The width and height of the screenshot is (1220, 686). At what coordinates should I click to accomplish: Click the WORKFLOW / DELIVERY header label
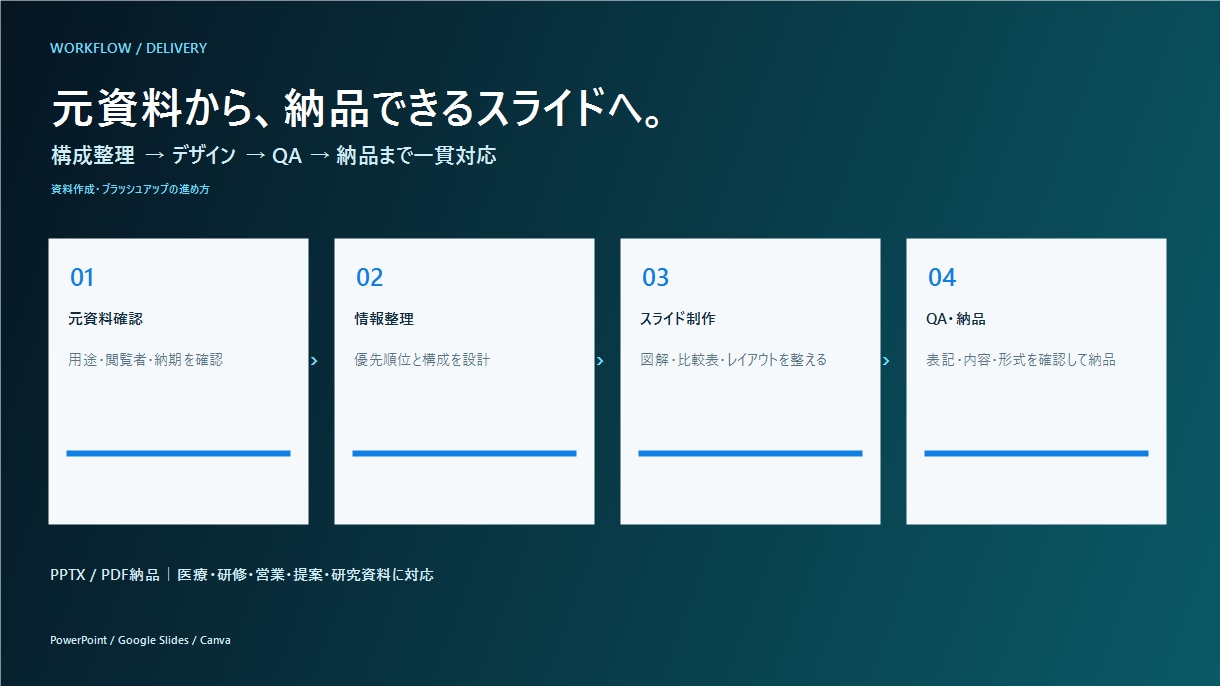click(129, 48)
